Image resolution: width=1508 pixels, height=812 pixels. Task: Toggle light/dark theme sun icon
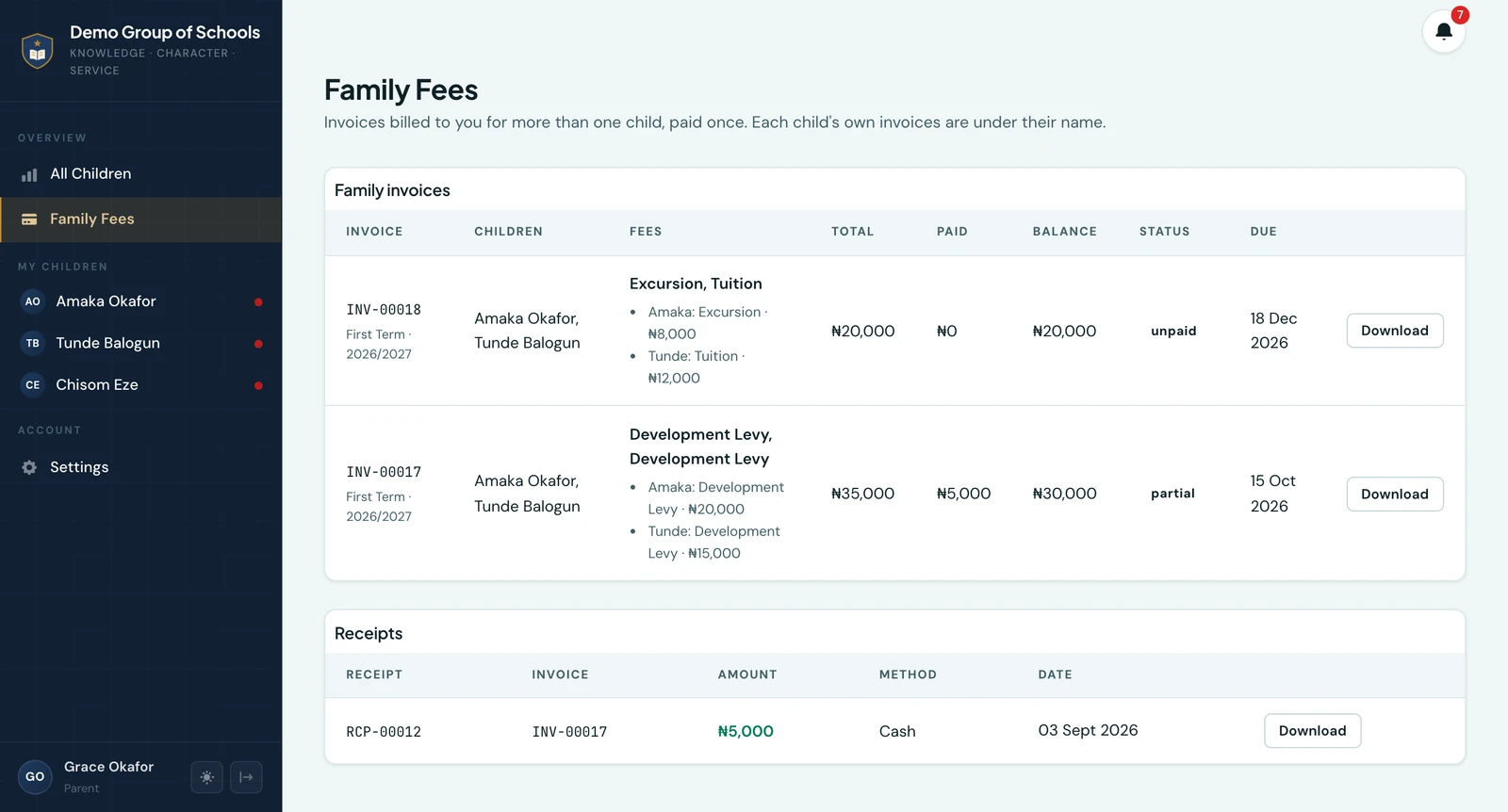(x=207, y=777)
